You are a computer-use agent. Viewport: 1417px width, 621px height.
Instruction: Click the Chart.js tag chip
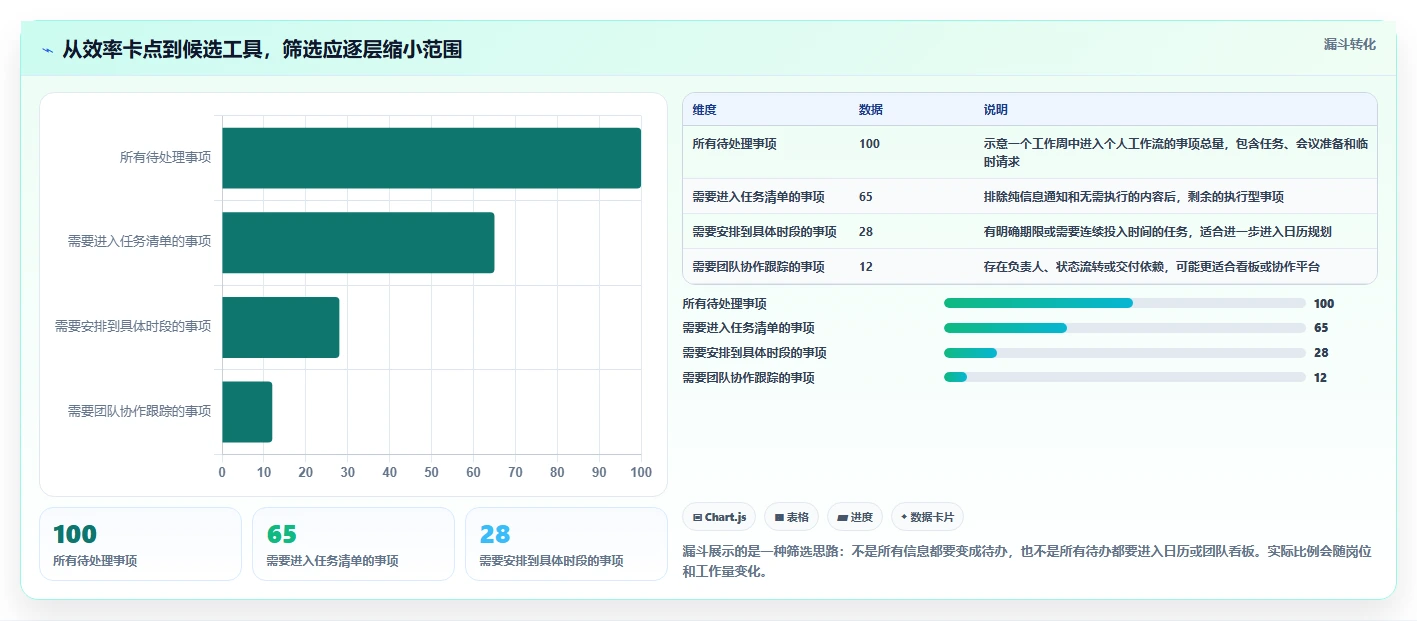[719, 517]
